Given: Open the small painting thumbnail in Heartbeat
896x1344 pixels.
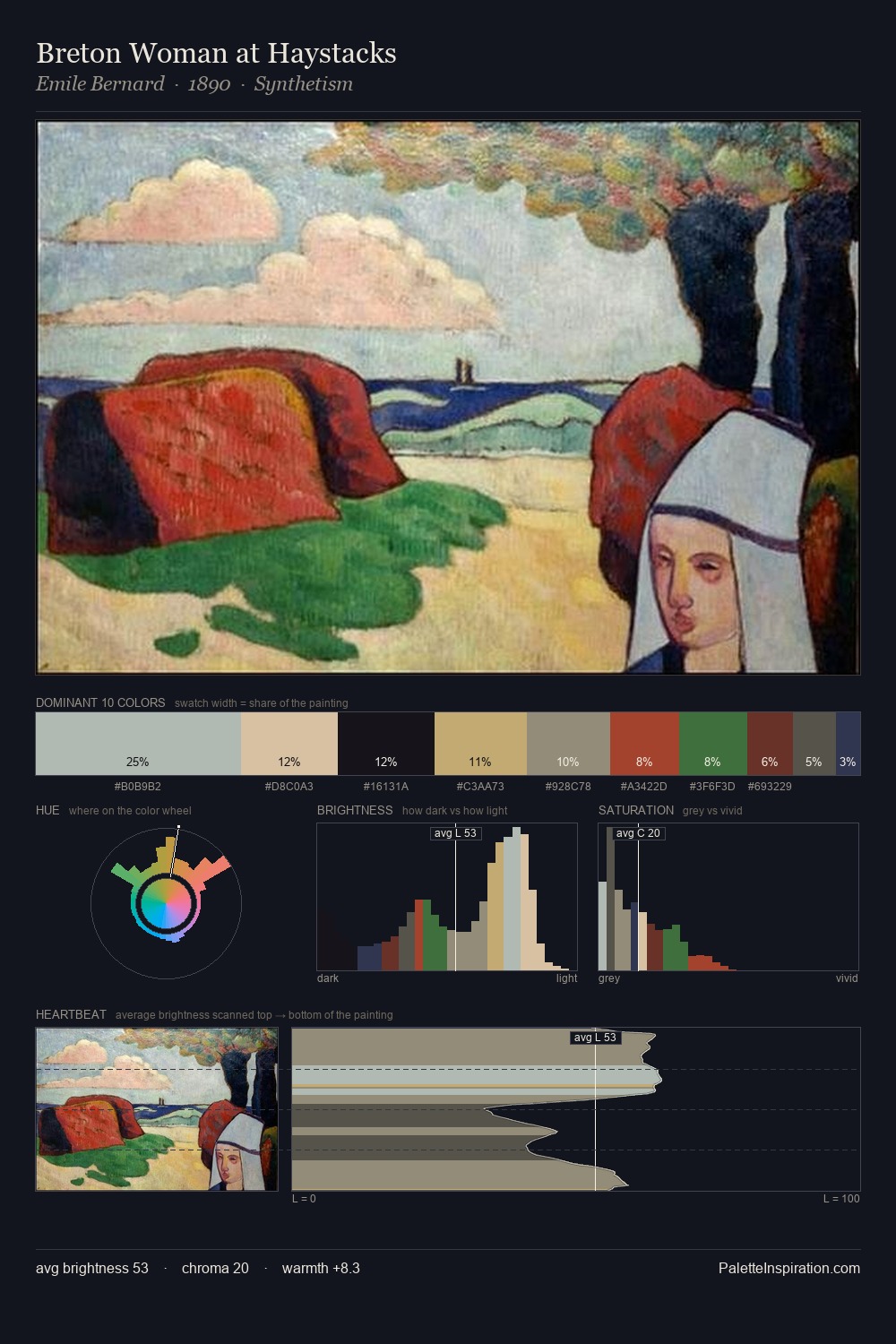Looking at the screenshot, I should tap(157, 1109).
